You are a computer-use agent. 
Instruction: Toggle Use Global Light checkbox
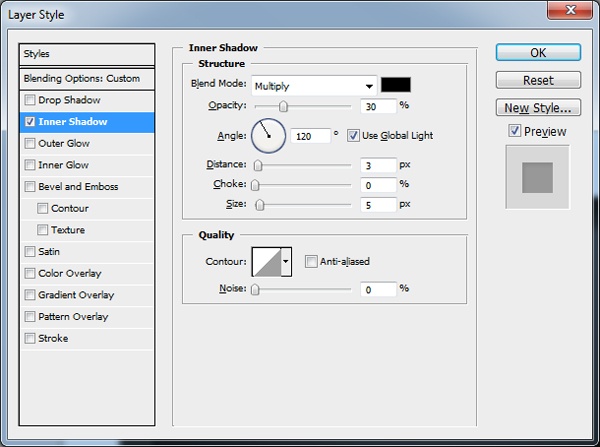click(x=353, y=135)
